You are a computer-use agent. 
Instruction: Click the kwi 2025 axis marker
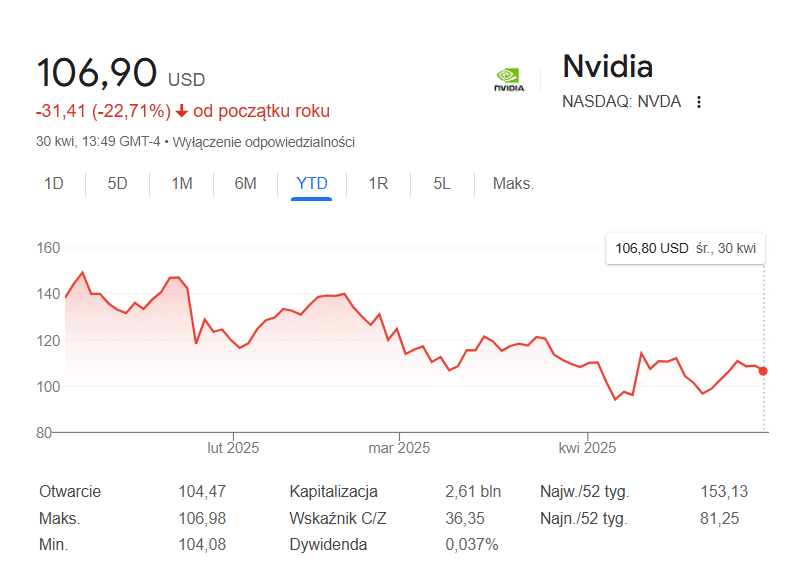coord(587,447)
